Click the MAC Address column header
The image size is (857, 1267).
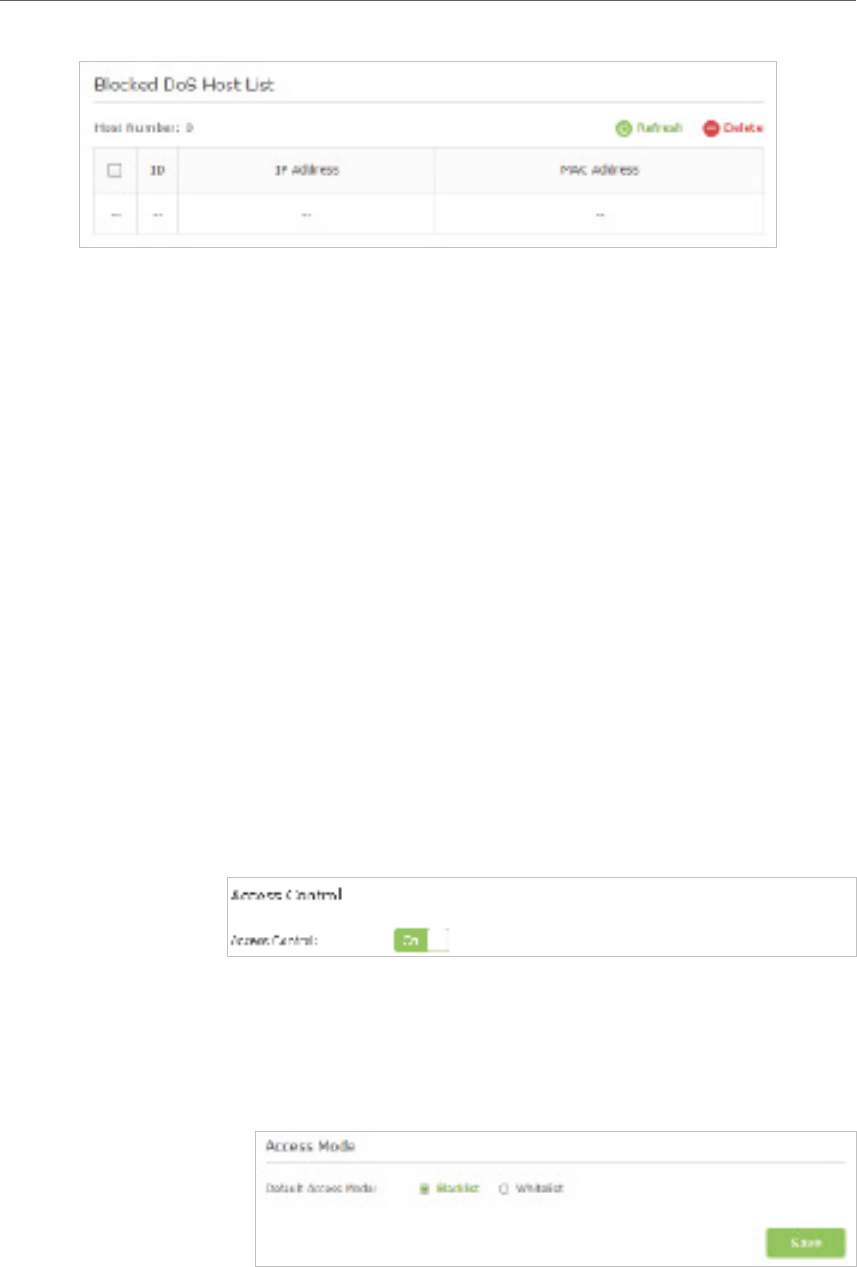coord(599,170)
